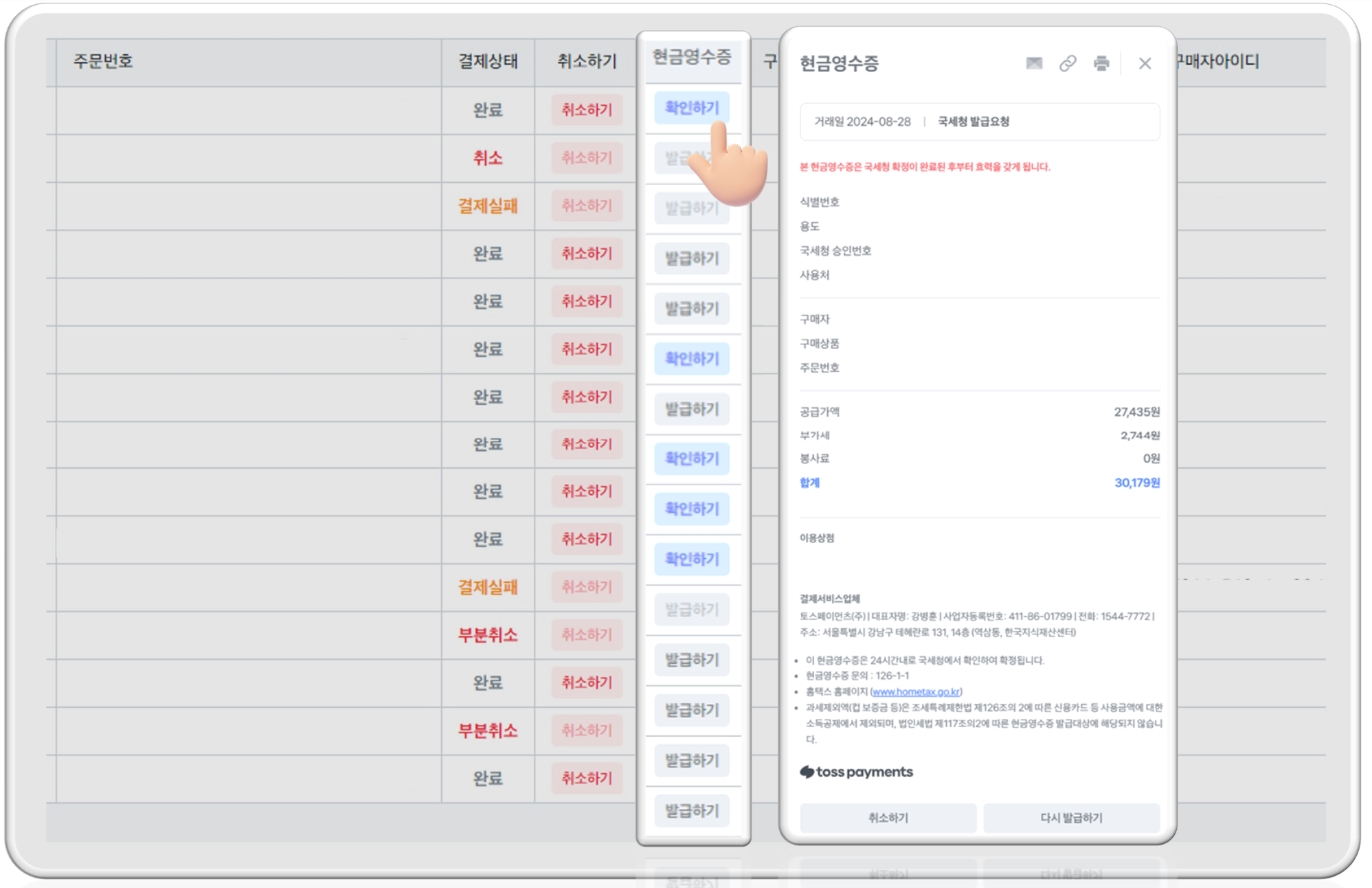Click the red 취소 status cell

coord(488,158)
